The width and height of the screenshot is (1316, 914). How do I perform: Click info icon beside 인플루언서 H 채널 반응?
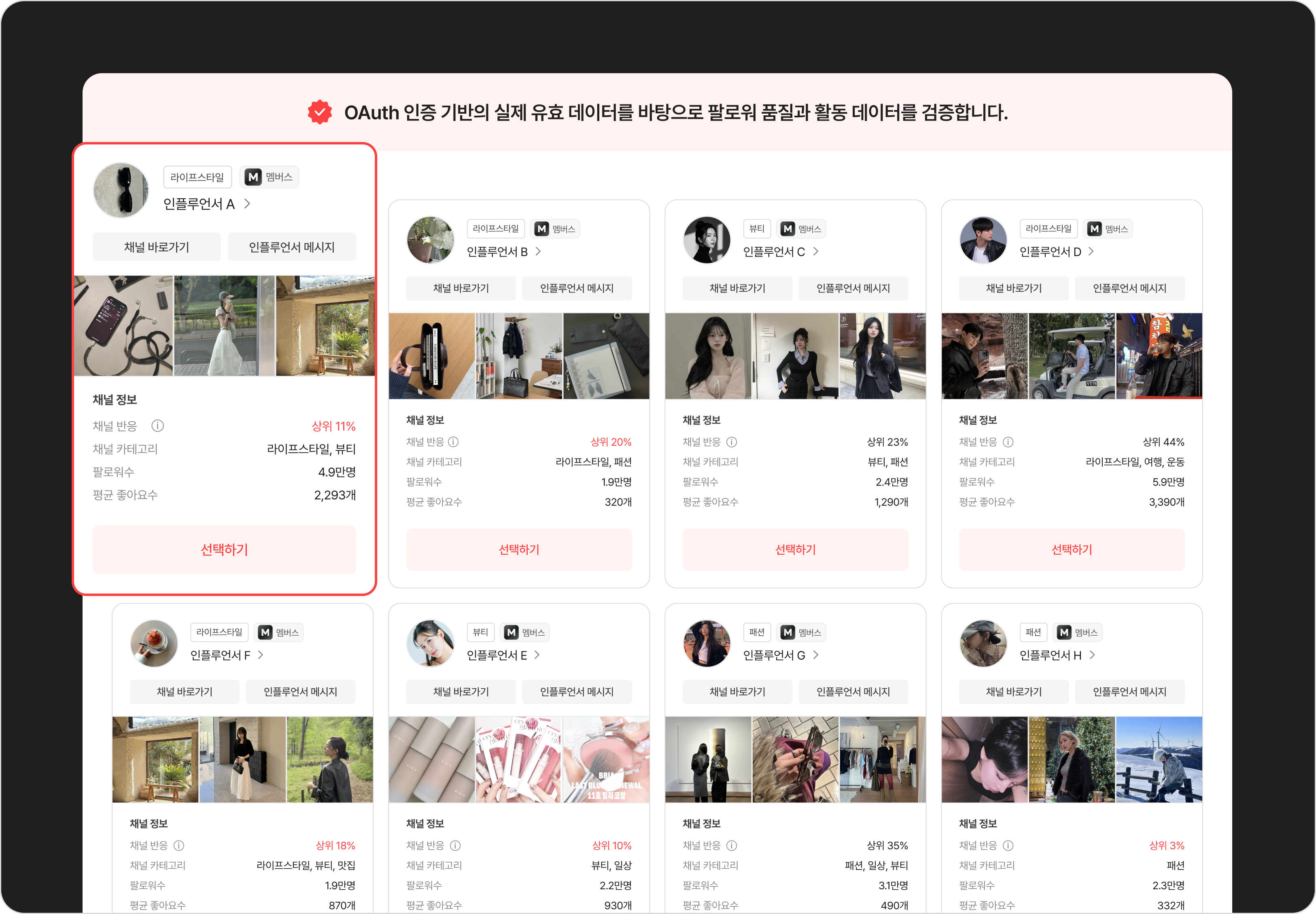click(x=1008, y=845)
